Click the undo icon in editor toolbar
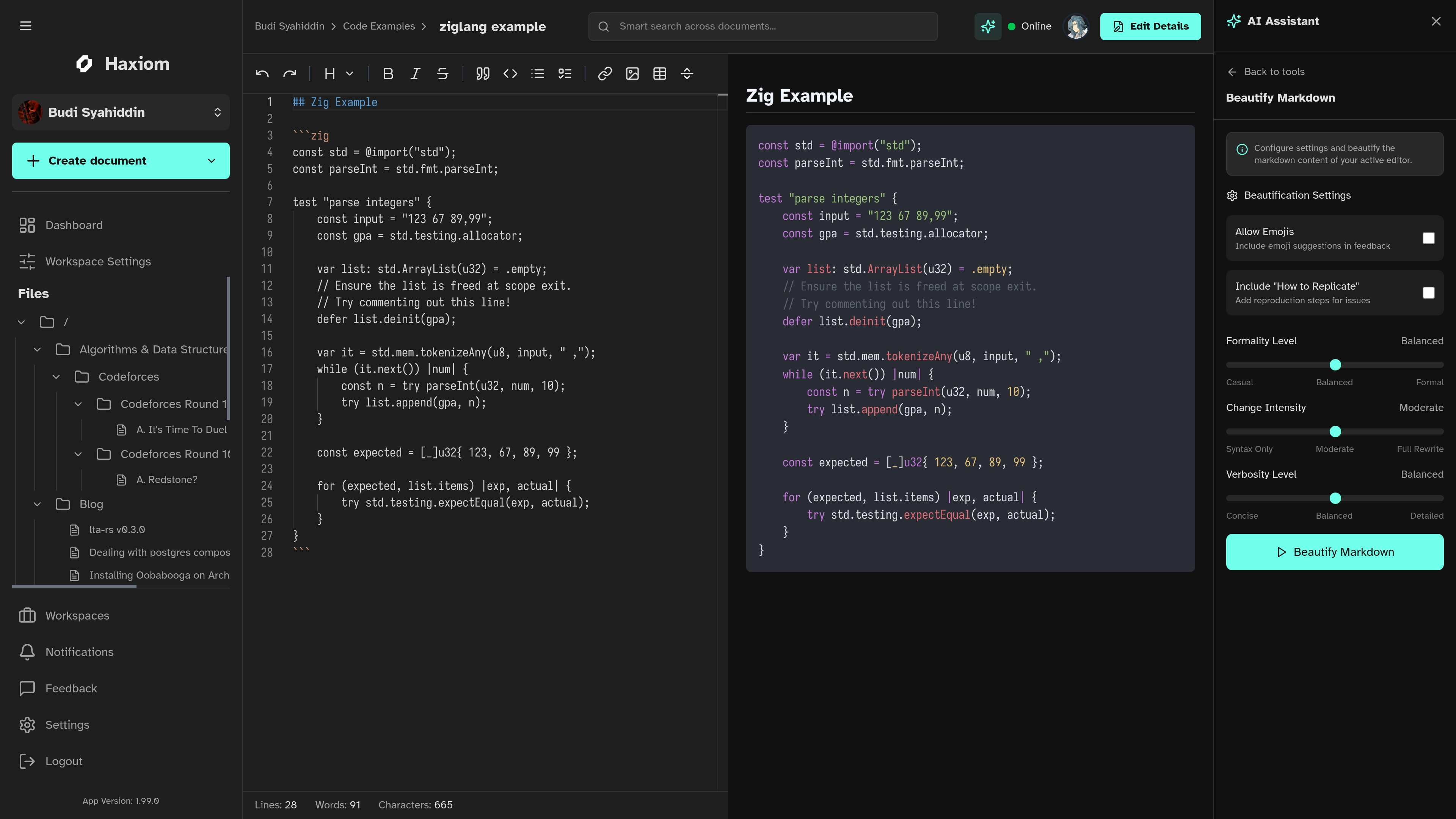Image resolution: width=1456 pixels, height=819 pixels. click(262, 74)
